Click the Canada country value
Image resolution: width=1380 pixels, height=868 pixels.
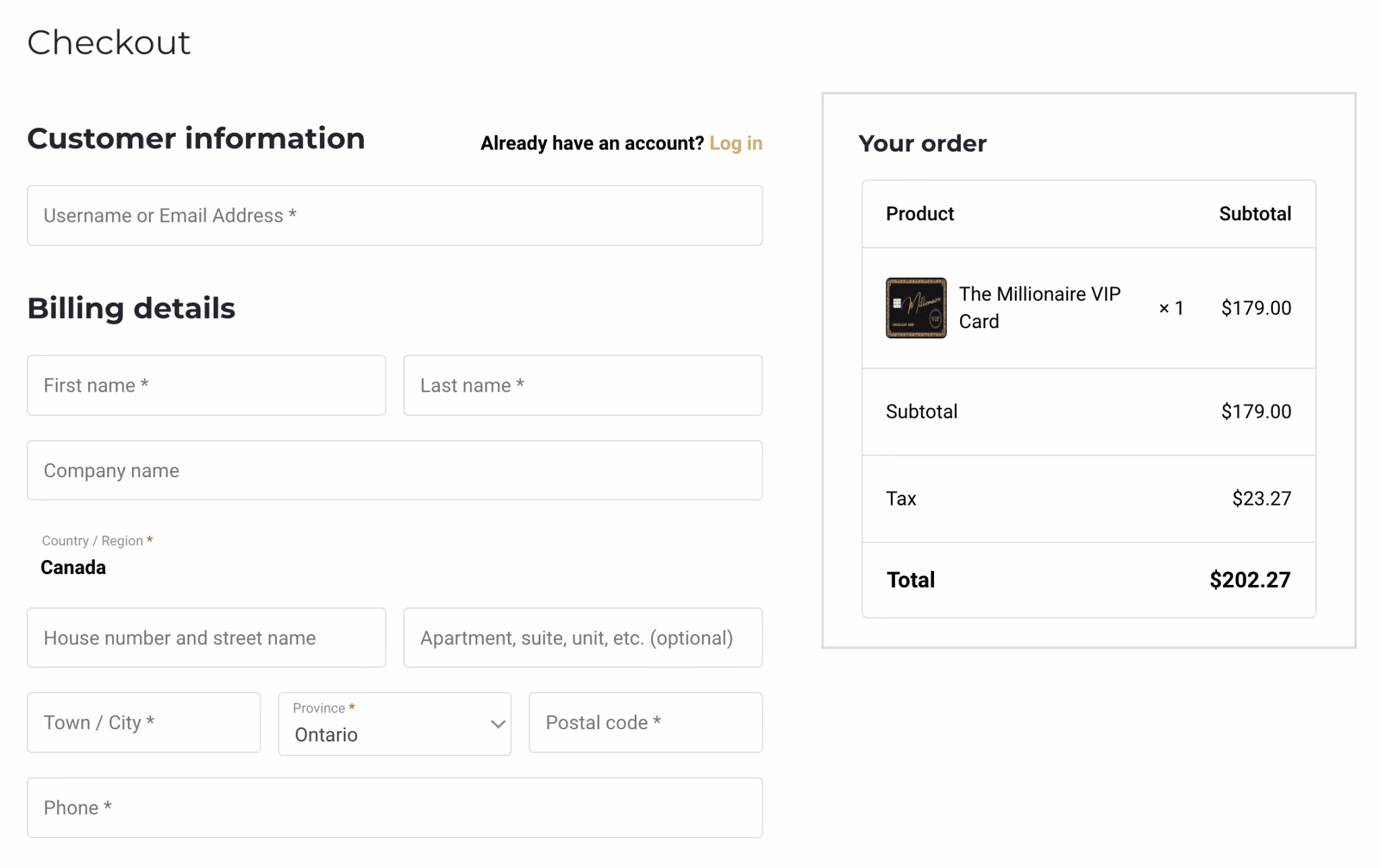click(x=73, y=567)
